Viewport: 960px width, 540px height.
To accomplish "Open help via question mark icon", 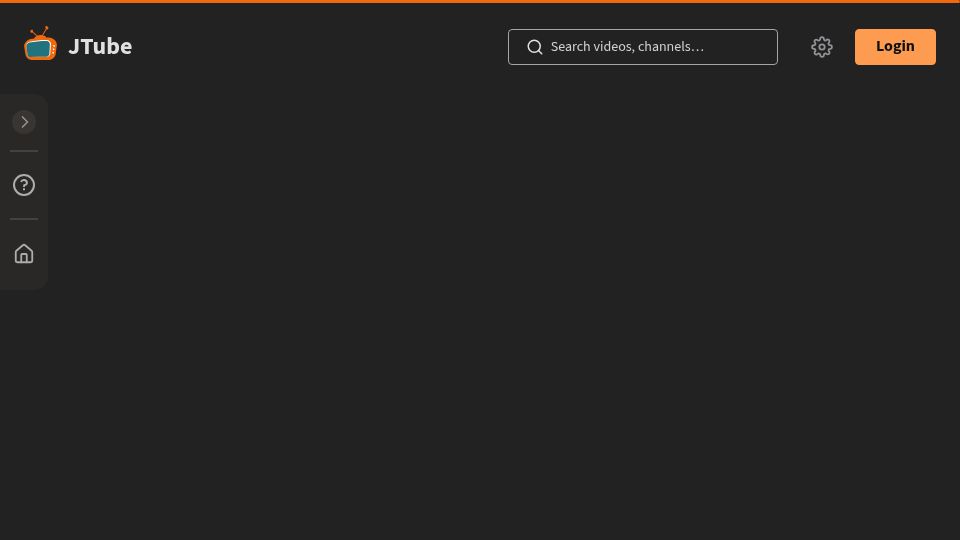I will [x=24, y=185].
